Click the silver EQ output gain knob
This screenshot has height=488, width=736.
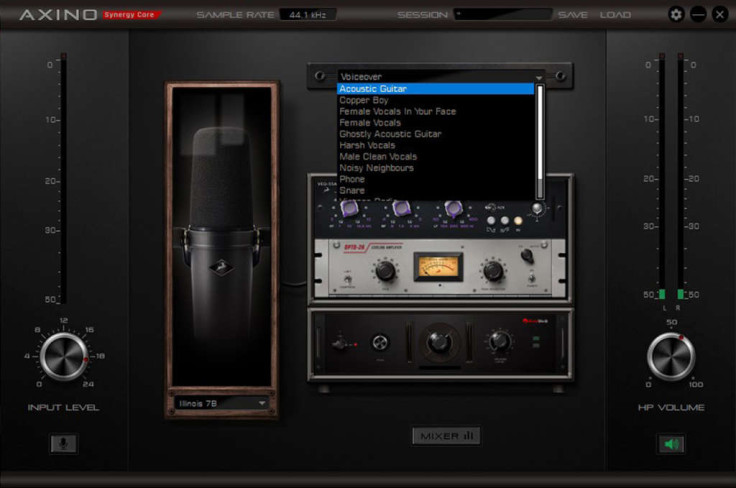coord(537,208)
